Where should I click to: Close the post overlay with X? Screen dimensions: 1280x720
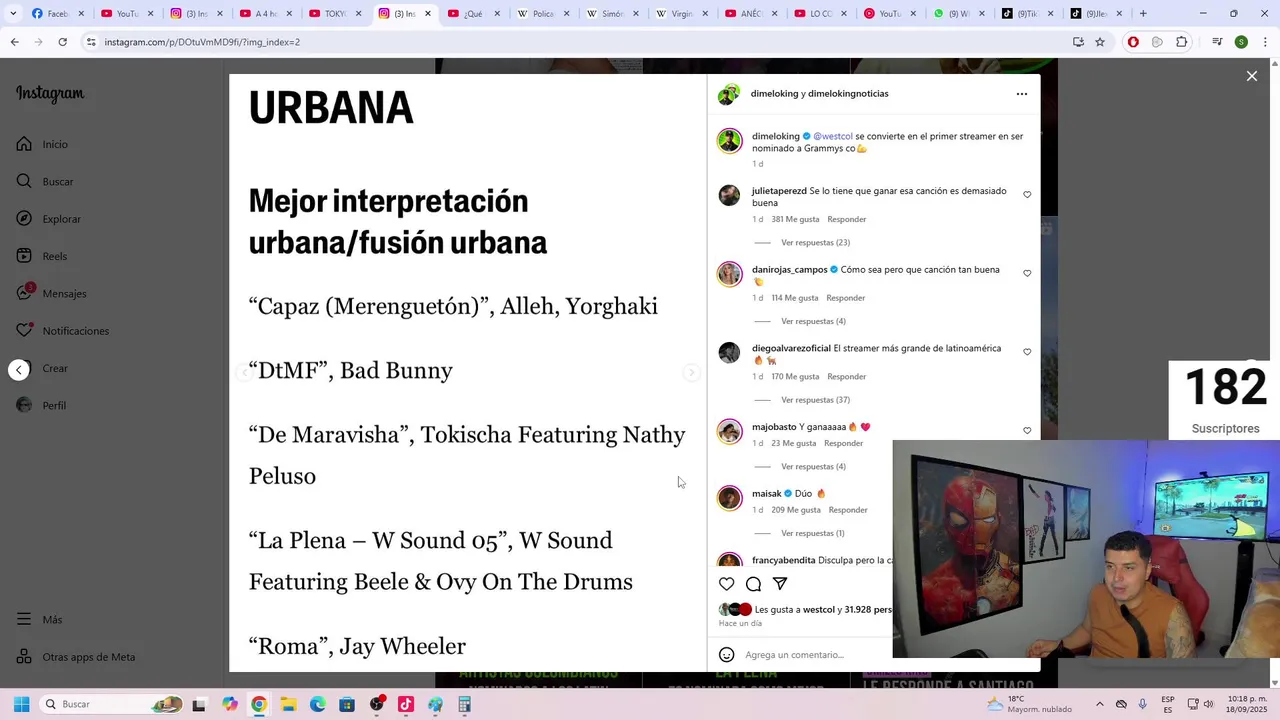tap(1251, 76)
